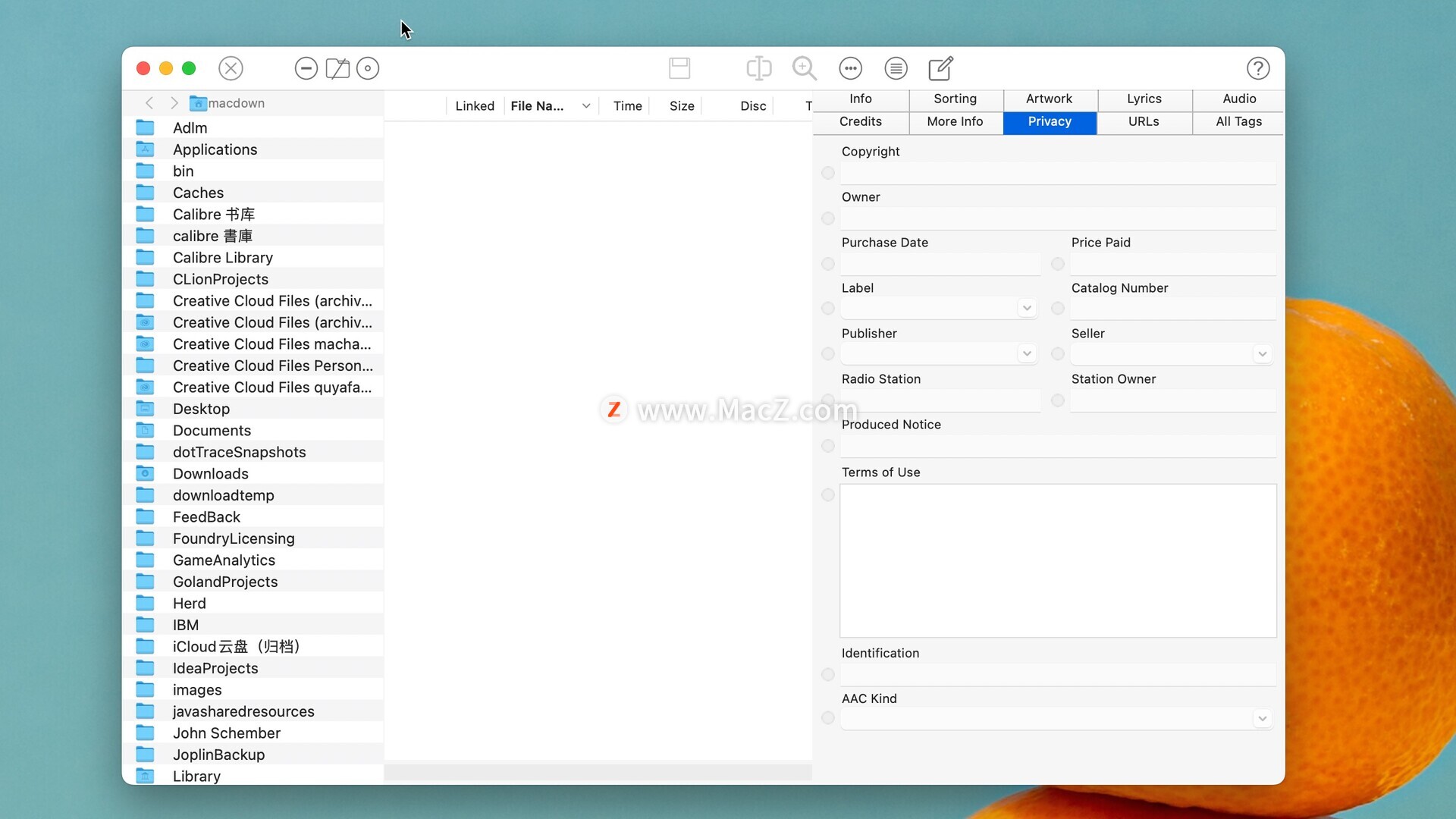1456x819 pixels.
Task: Go back with the left arrow
Action: point(149,103)
